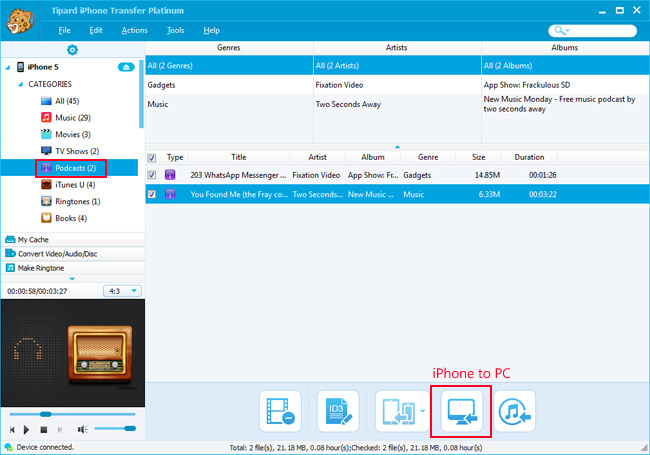Viewport: 650px width, 455px height.
Task: Click the next track button
Action: tap(60, 429)
